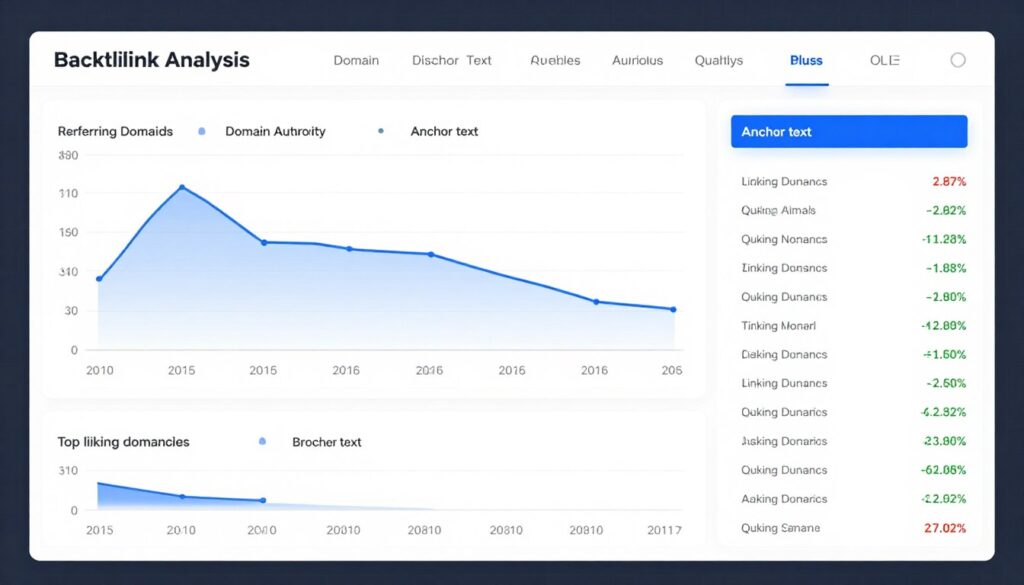The height and width of the screenshot is (585, 1024).
Task: Select third data point on Top liiking chart
Action: click(263, 501)
